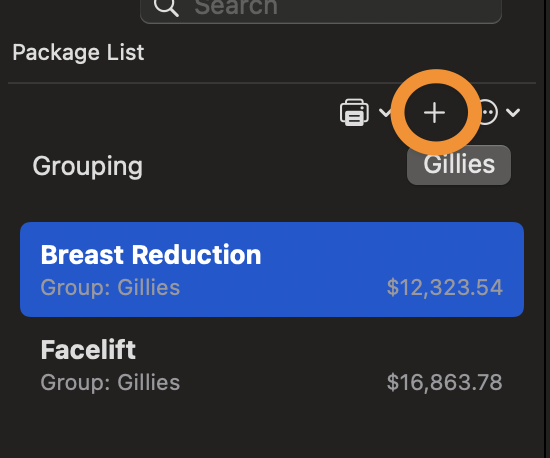The height and width of the screenshot is (458, 550).
Task: Click the divider line under Package List
Action: (x=272, y=83)
